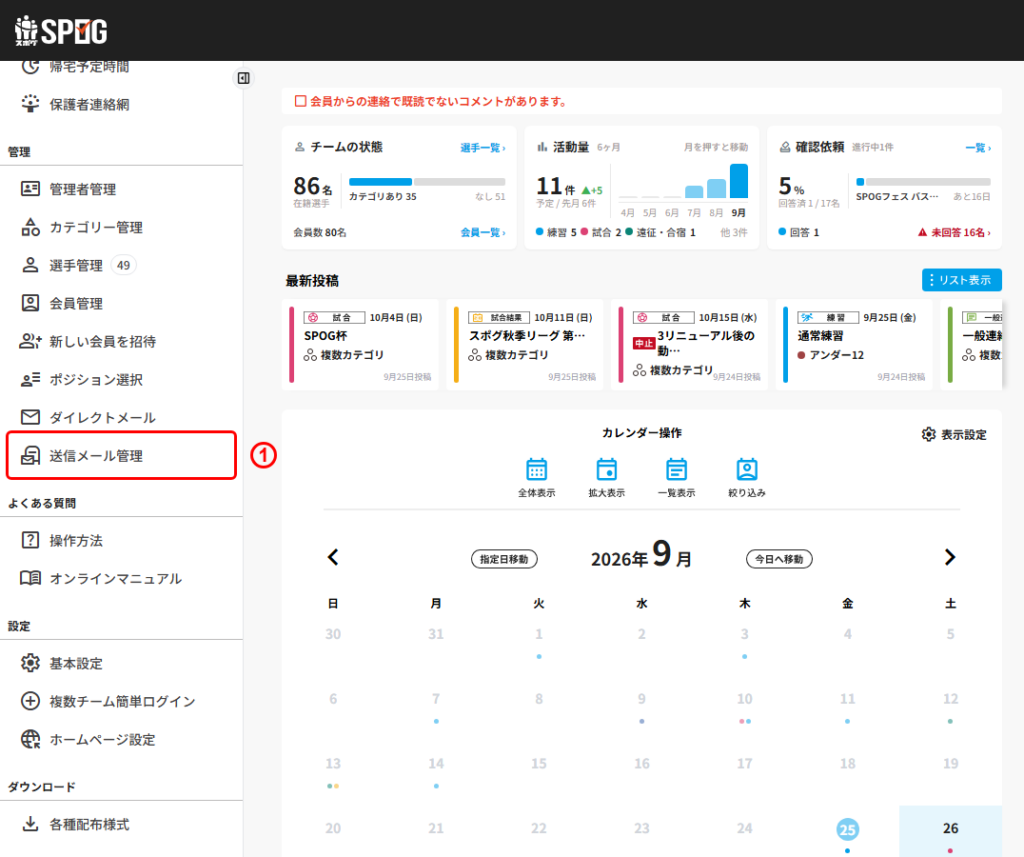
Task: Click the カテゴリー管理 shapes icon
Action: coord(30,227)
